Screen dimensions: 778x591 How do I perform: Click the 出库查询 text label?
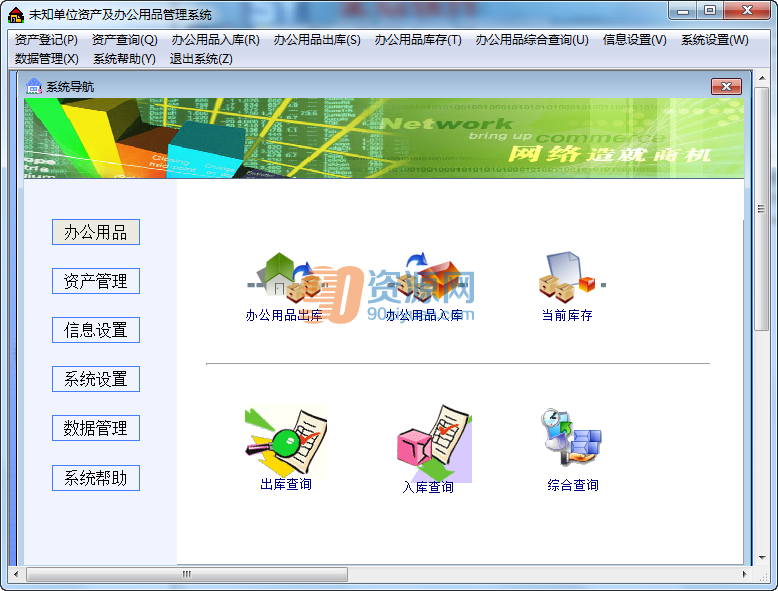(x=286, y=484)
